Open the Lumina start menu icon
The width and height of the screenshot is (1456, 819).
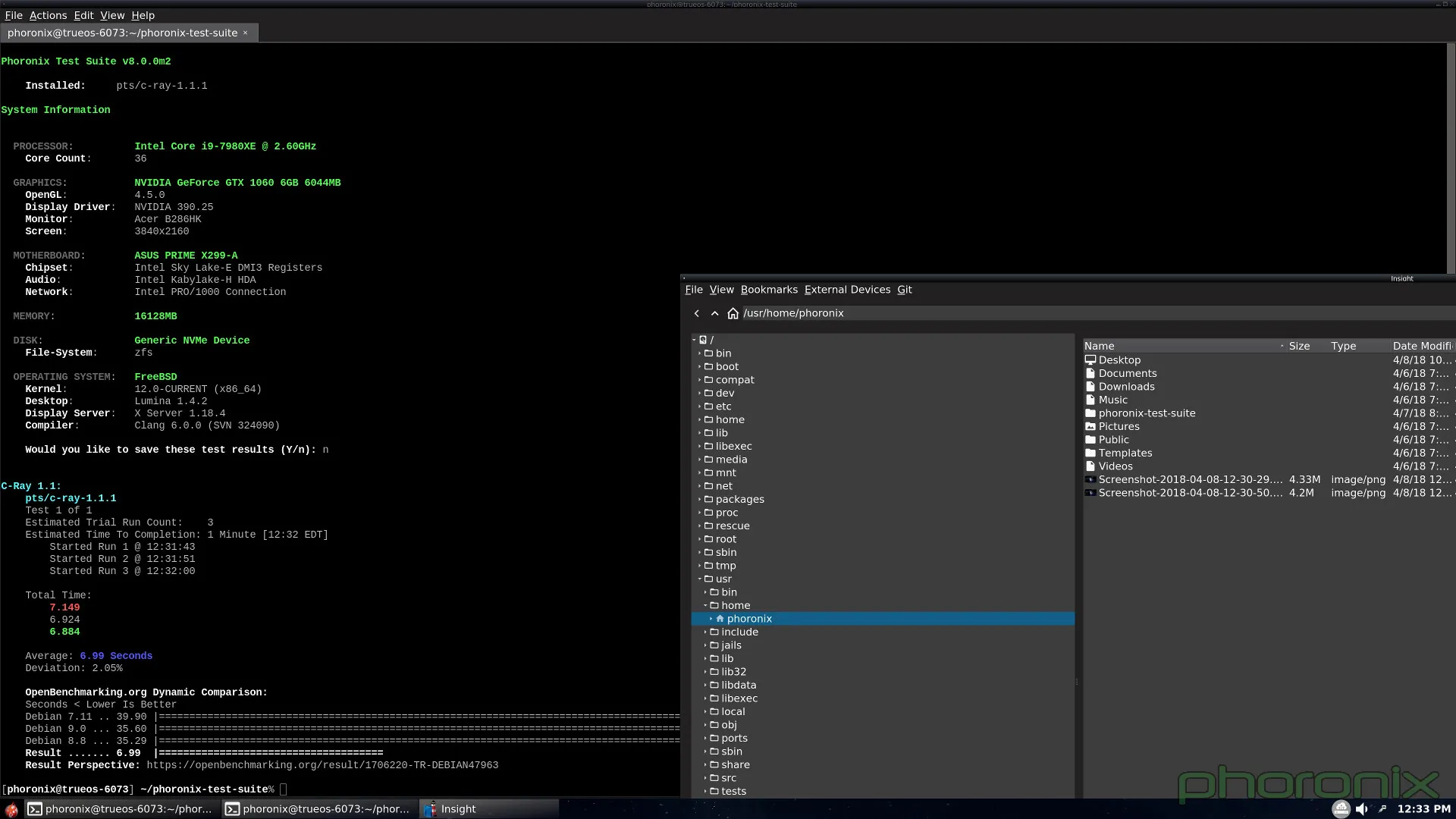pos(11,809)
